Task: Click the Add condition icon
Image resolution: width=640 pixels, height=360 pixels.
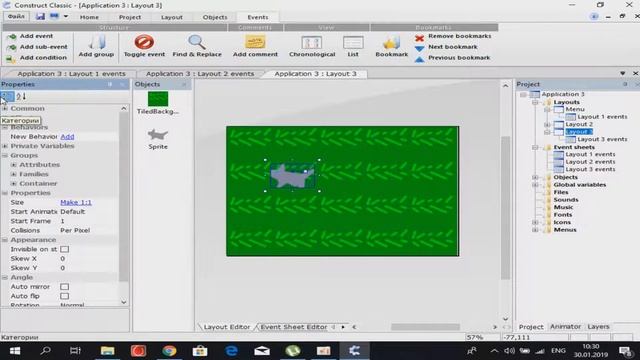Action: pyautogui.click(x=11, y=58)
